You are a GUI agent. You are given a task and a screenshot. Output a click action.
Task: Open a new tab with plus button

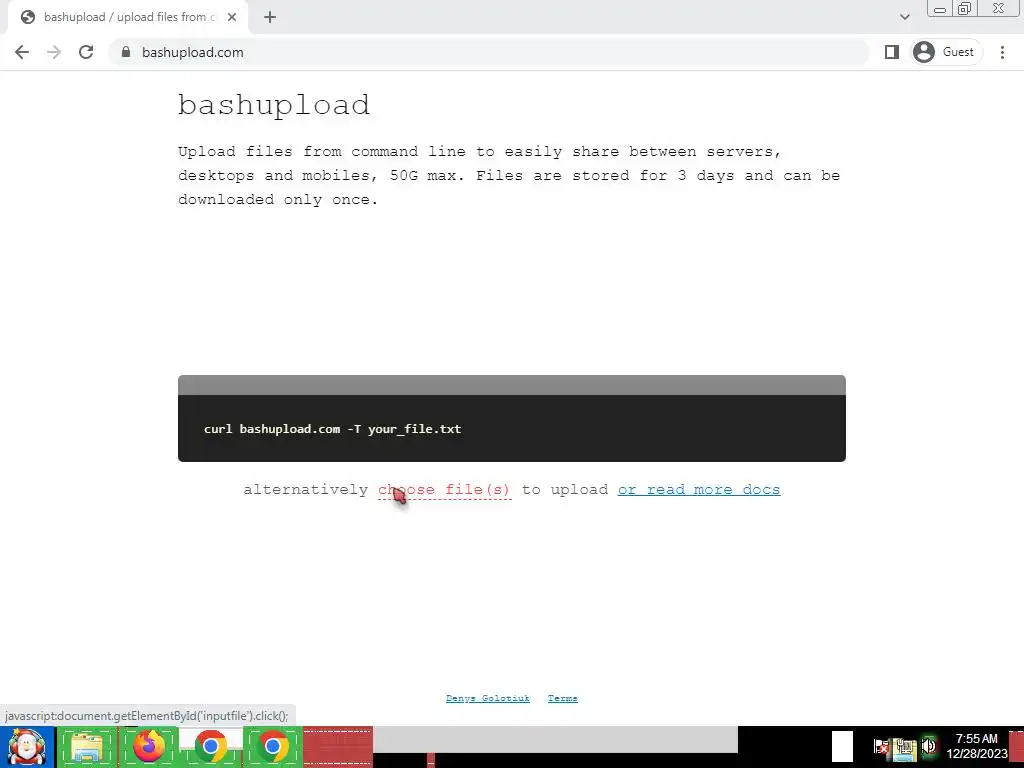(270, 18)
